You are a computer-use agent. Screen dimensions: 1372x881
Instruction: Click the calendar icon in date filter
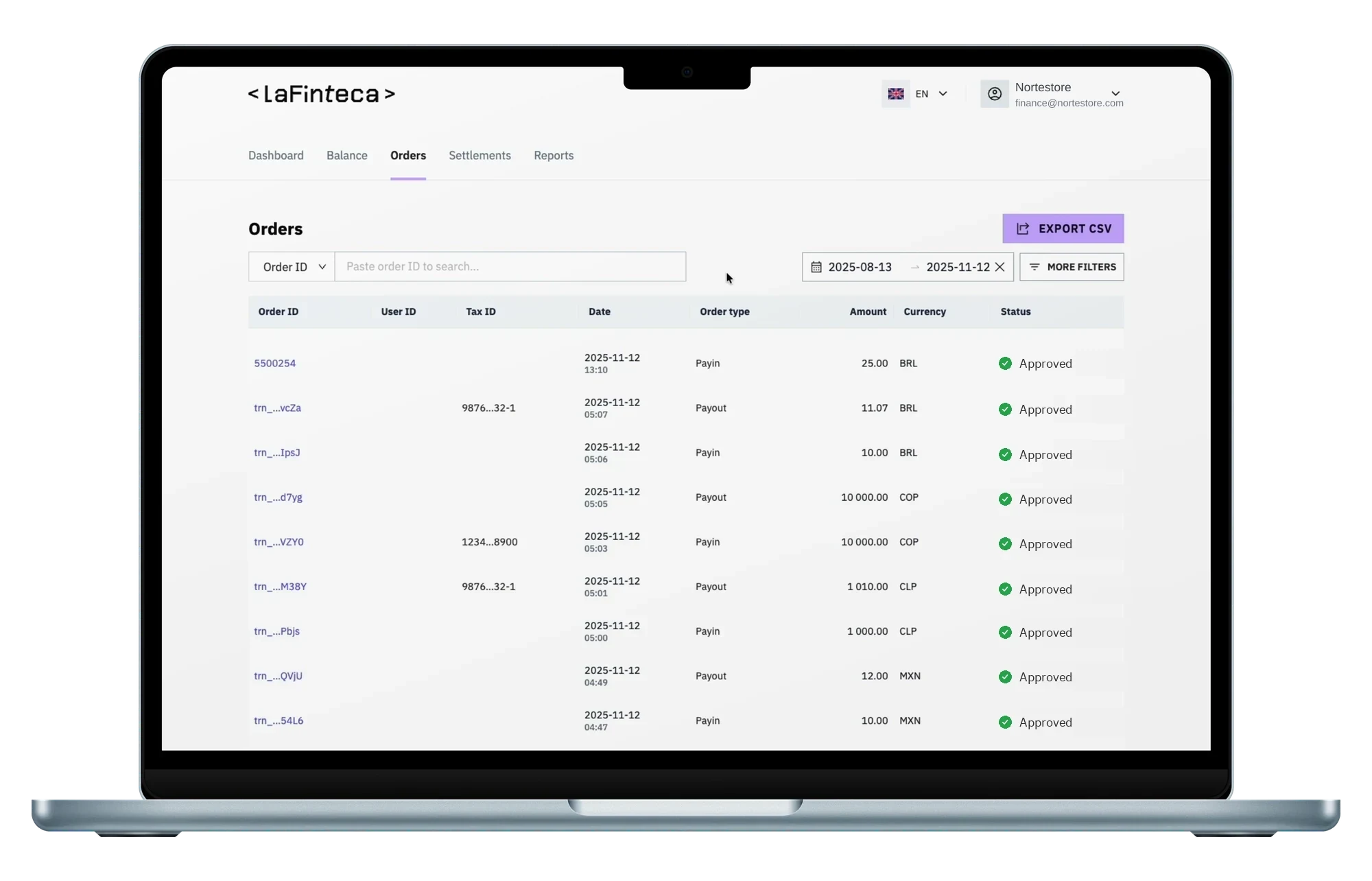[816, 267]
